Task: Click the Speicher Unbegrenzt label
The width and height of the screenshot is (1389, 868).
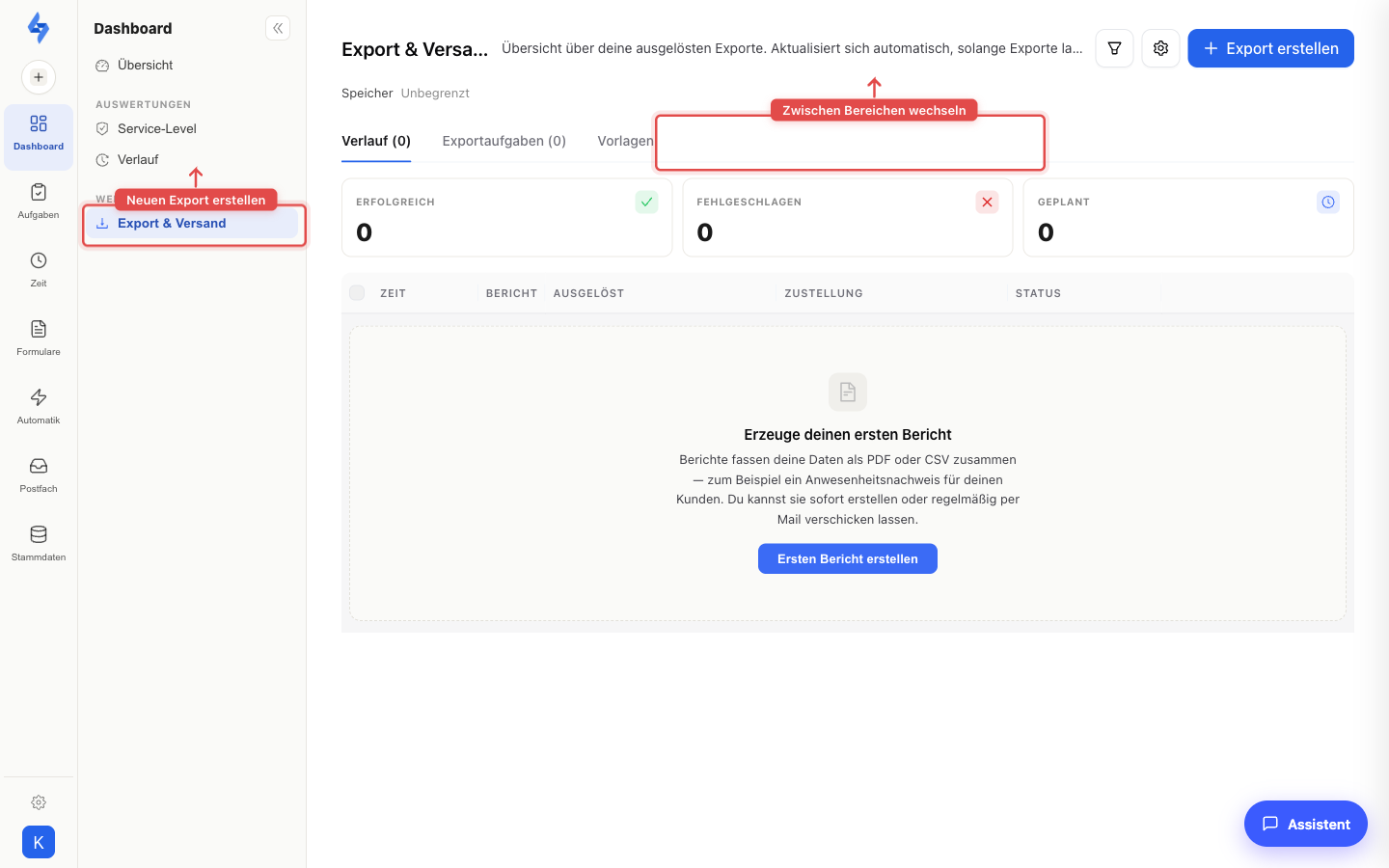Action: tap(405, 93)
